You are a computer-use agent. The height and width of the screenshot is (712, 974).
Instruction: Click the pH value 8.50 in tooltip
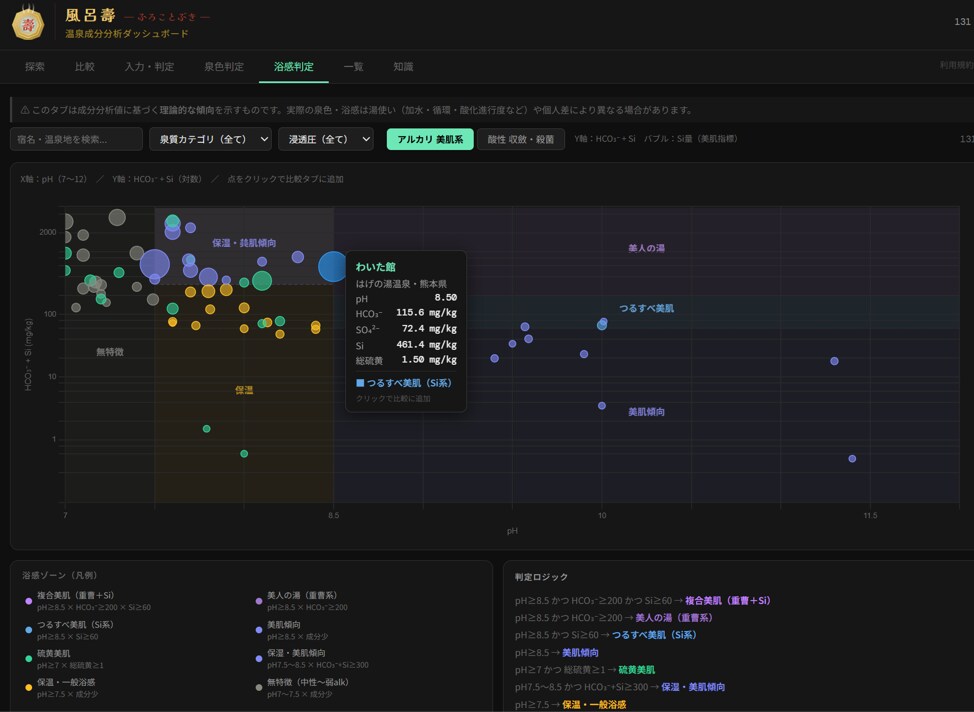pyautogui.click(x=445, y=298)
